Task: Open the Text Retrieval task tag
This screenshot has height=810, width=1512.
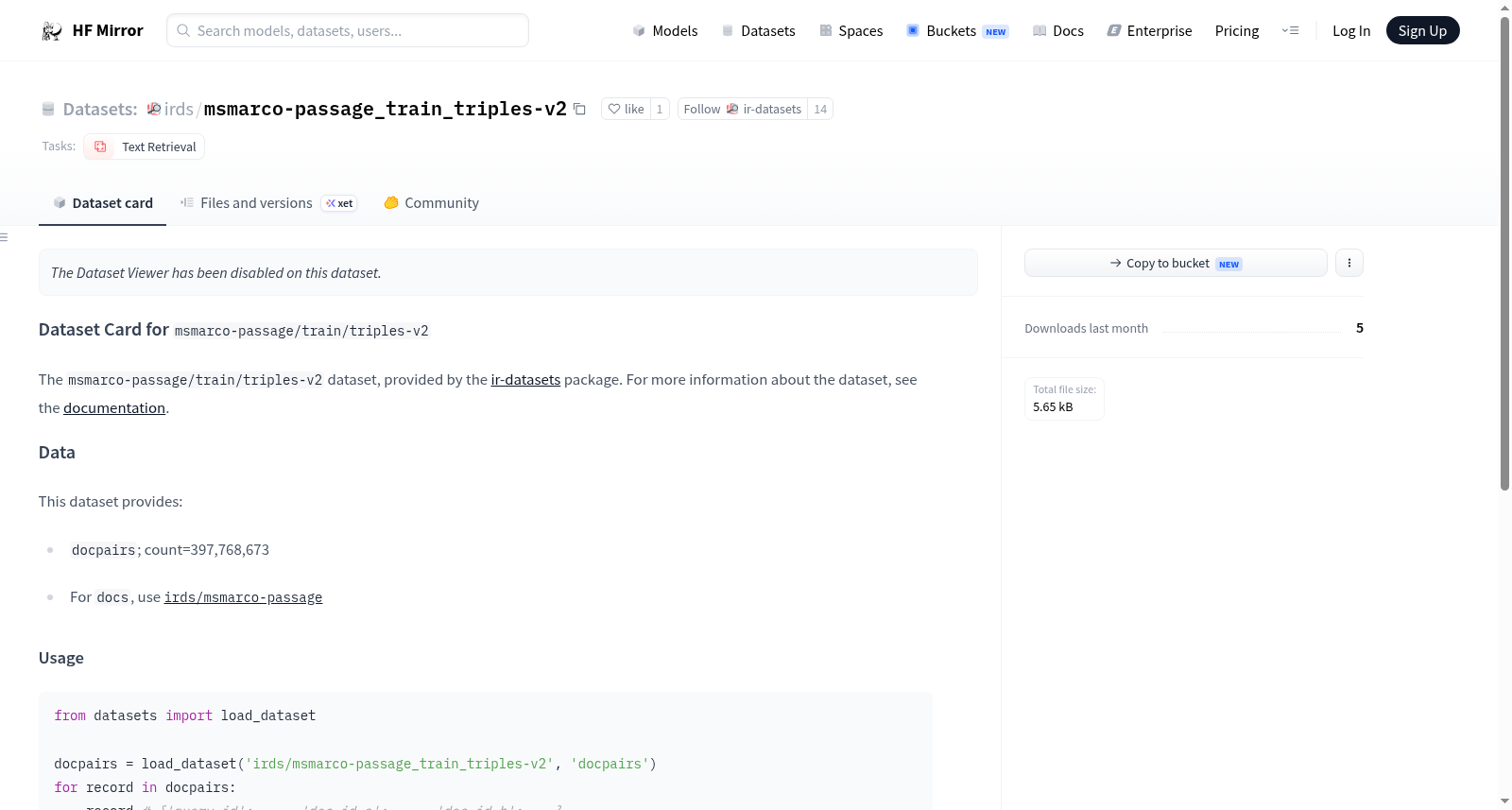Action: [x=145, y=146]
